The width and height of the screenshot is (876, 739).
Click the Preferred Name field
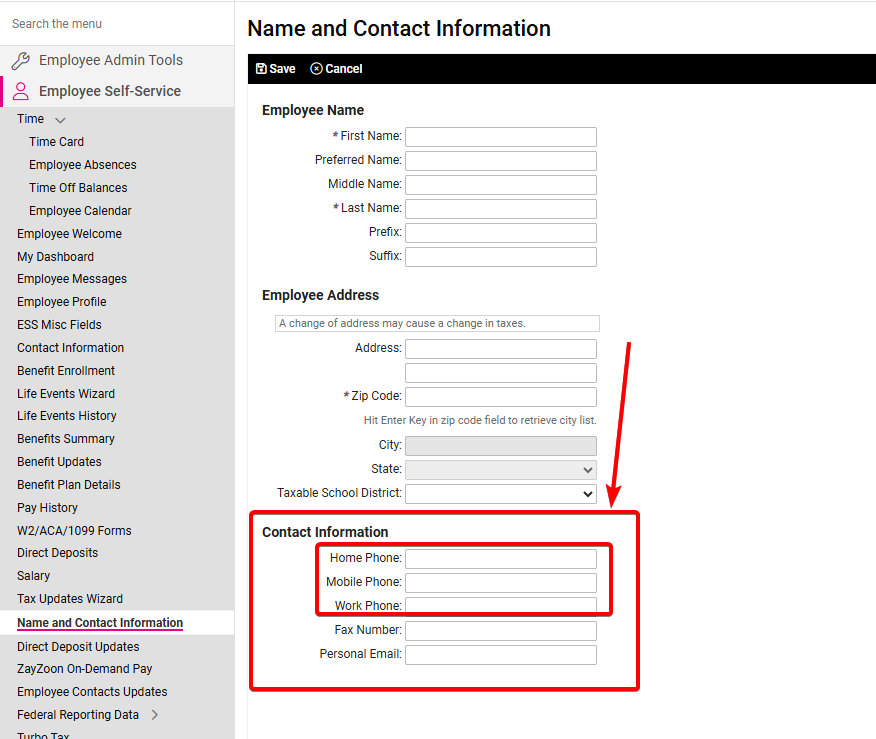(x=501, y=161)
